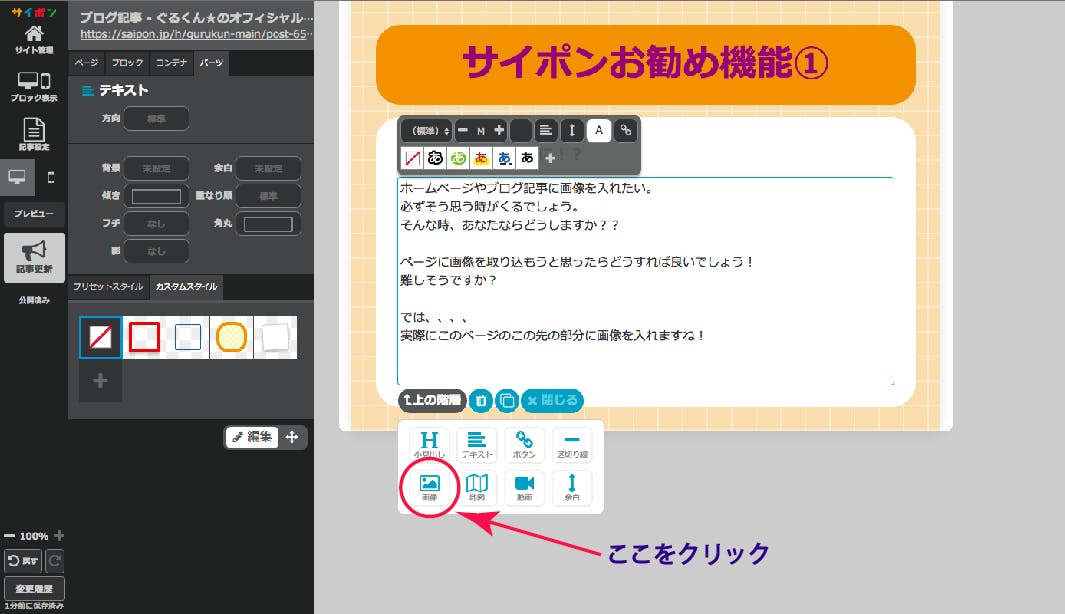Open the 背景 setting dropdown

(x=156, y=168)
